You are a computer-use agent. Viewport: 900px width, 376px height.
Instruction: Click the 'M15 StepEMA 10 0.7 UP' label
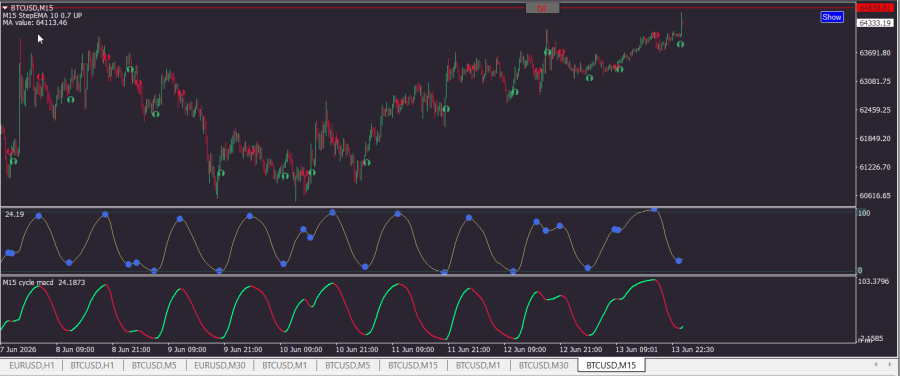pyautogui.click(x=42, y=15)
